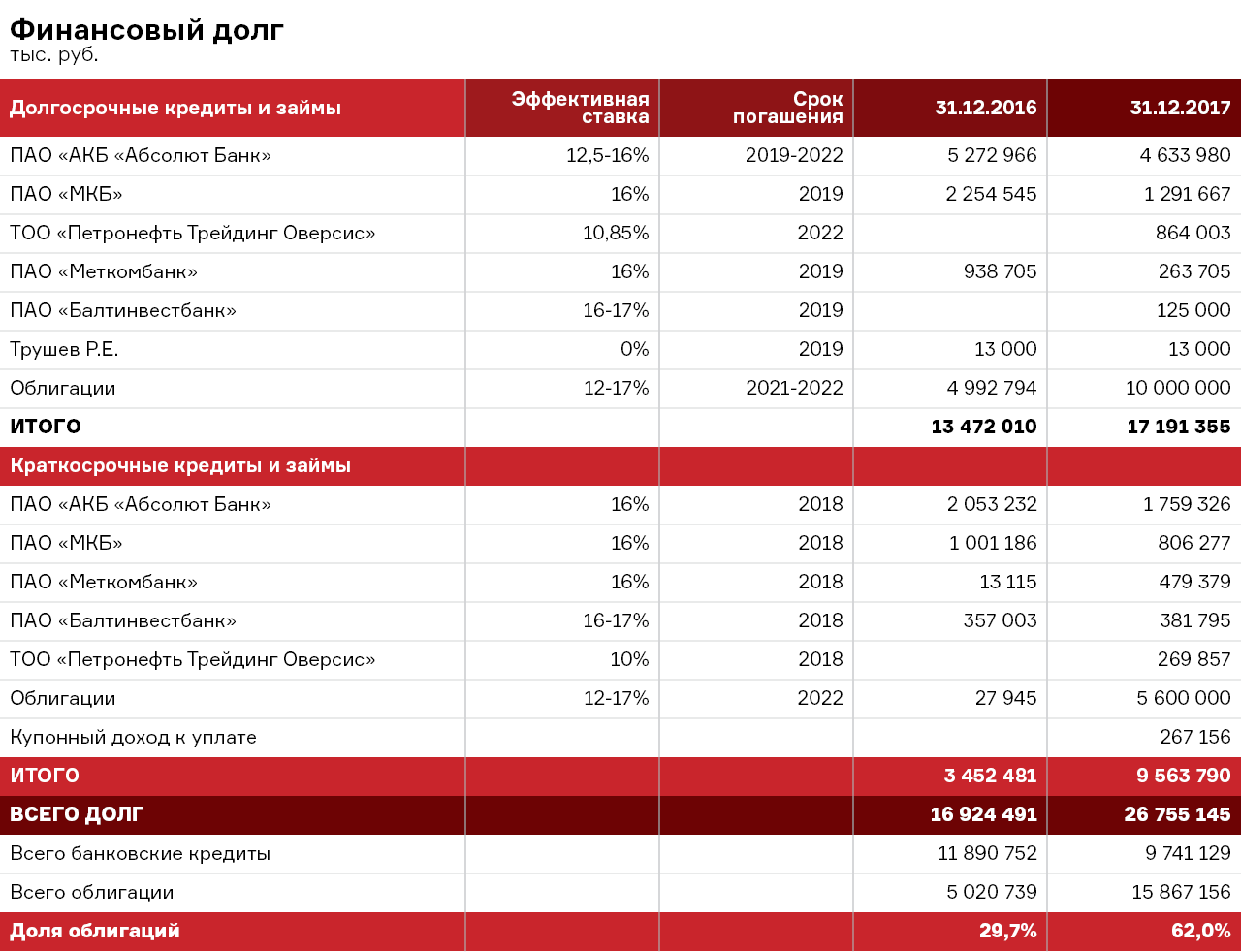Select the value '9 741 129'
Screen dimensions: 1241x952
coord(1189,853)
